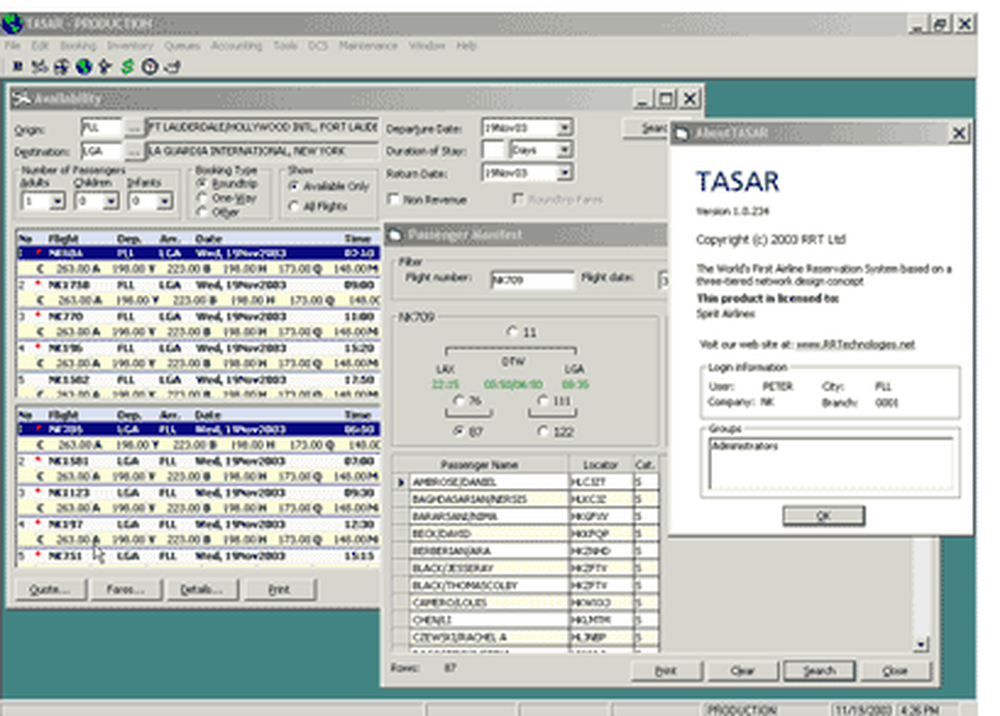Select the 122 radio button in manifest

tap(542, 432)
